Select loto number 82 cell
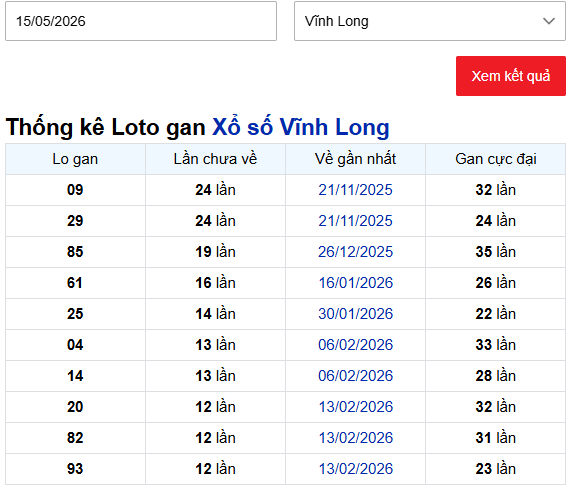The width and height of the screenshot is (572, 488). (75, 438)
